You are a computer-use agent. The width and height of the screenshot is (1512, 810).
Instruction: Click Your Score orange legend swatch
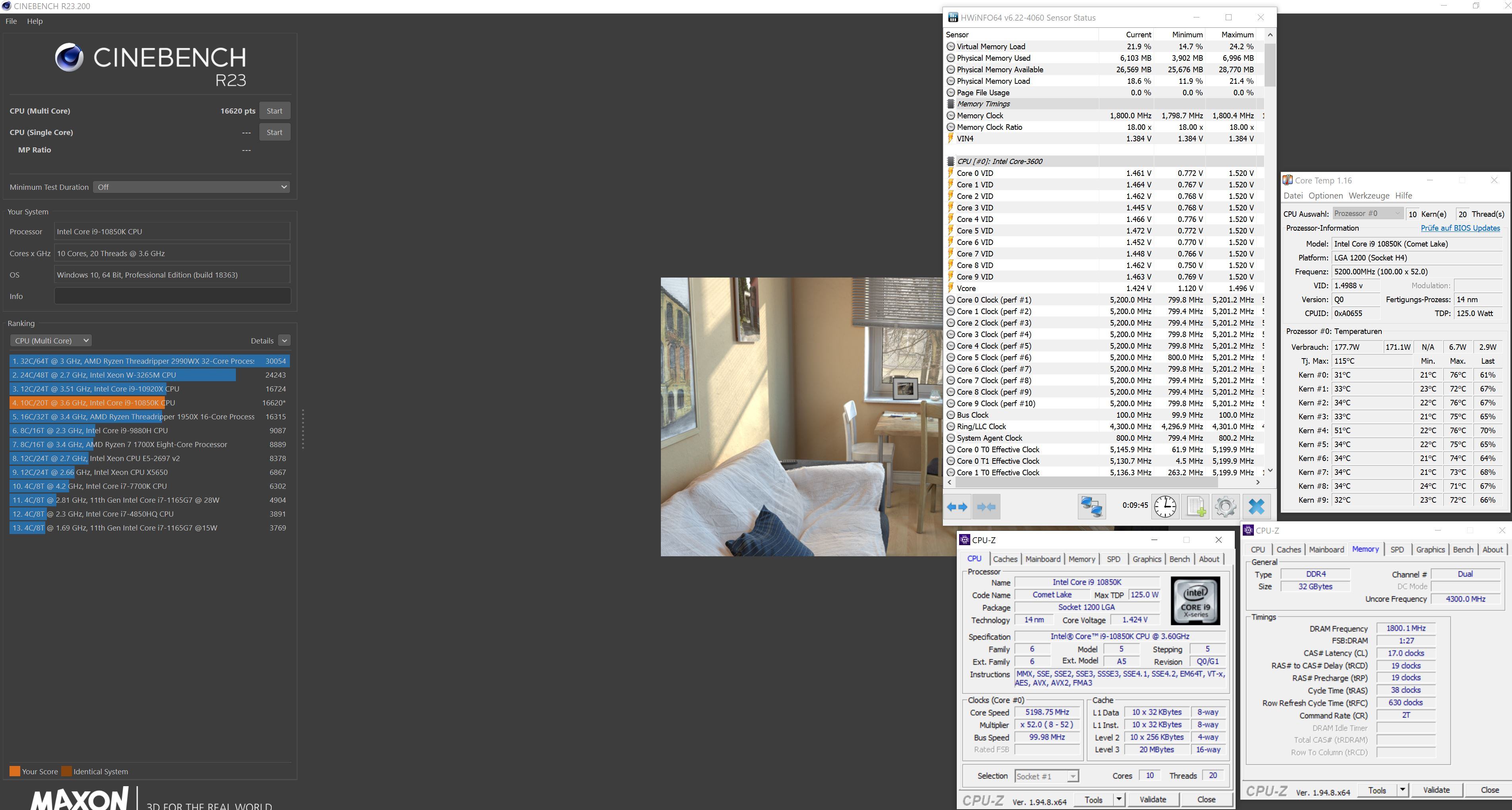point(15,771)
